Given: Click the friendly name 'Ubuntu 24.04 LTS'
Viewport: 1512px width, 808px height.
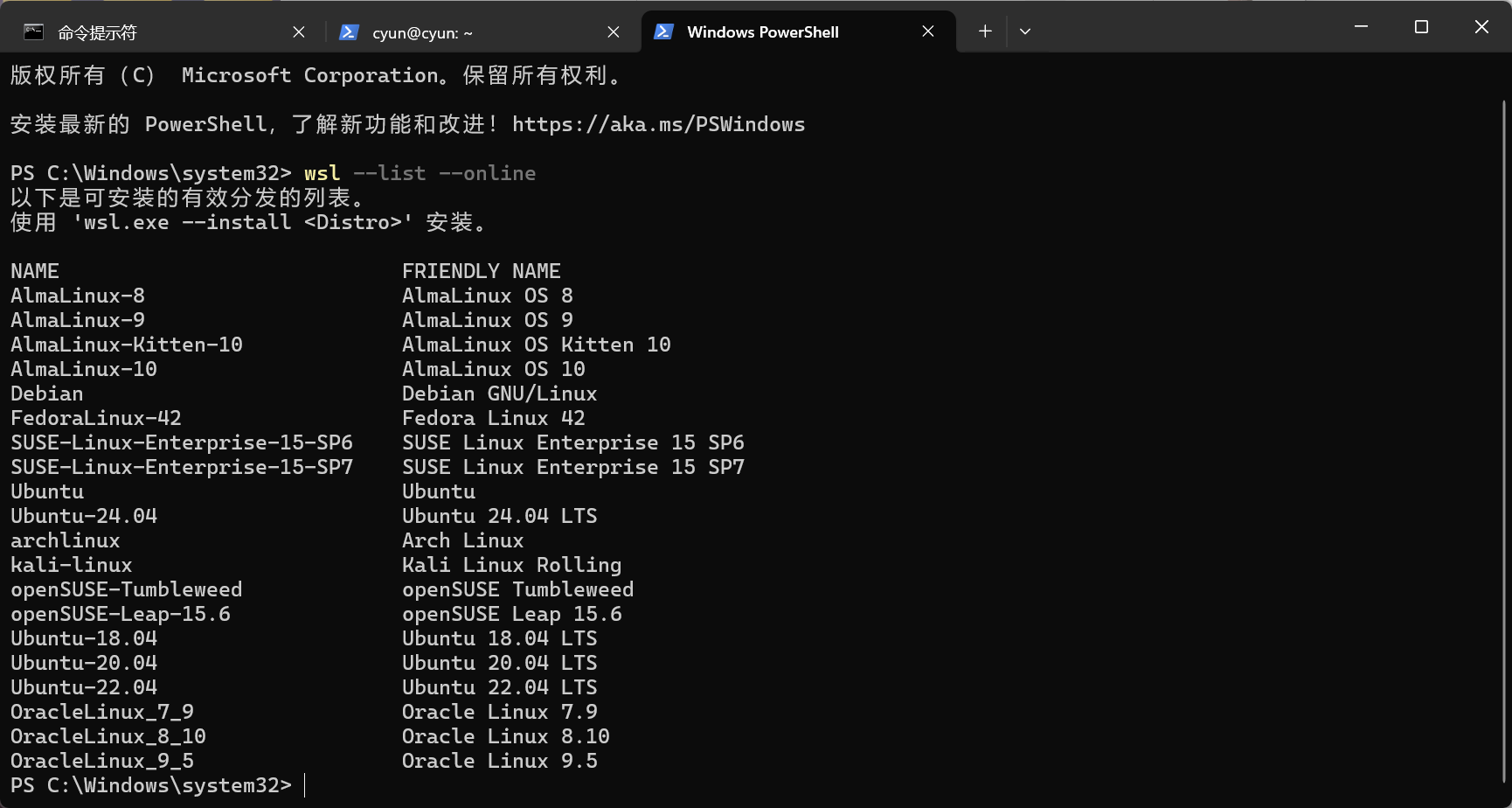Looking at the screenshot, I should (x=500, y=516).
